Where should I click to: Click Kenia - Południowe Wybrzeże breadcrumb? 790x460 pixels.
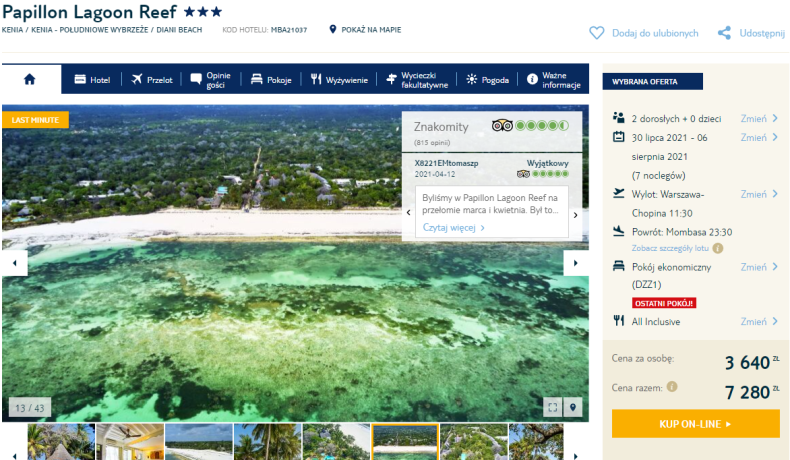pyautogui.click(x=90, y=30)
